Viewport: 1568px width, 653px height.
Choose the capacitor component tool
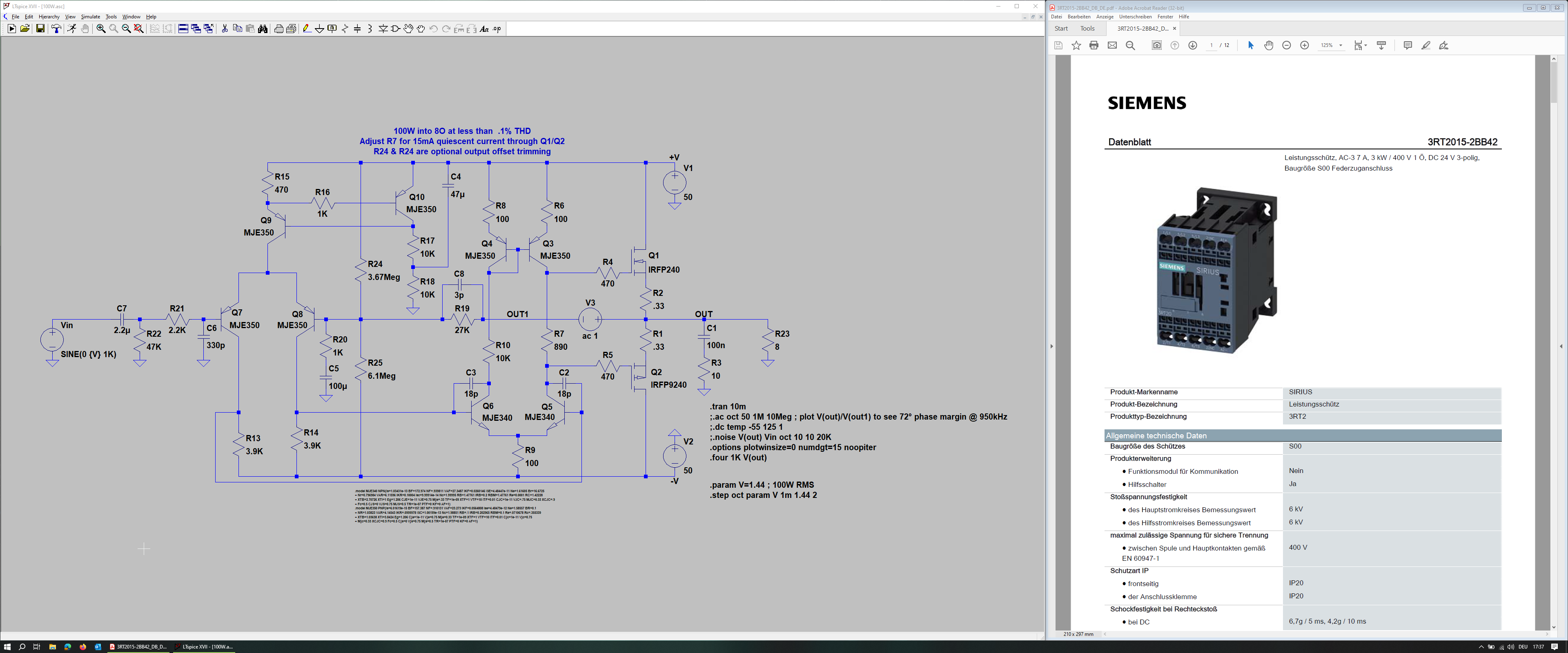357,29
